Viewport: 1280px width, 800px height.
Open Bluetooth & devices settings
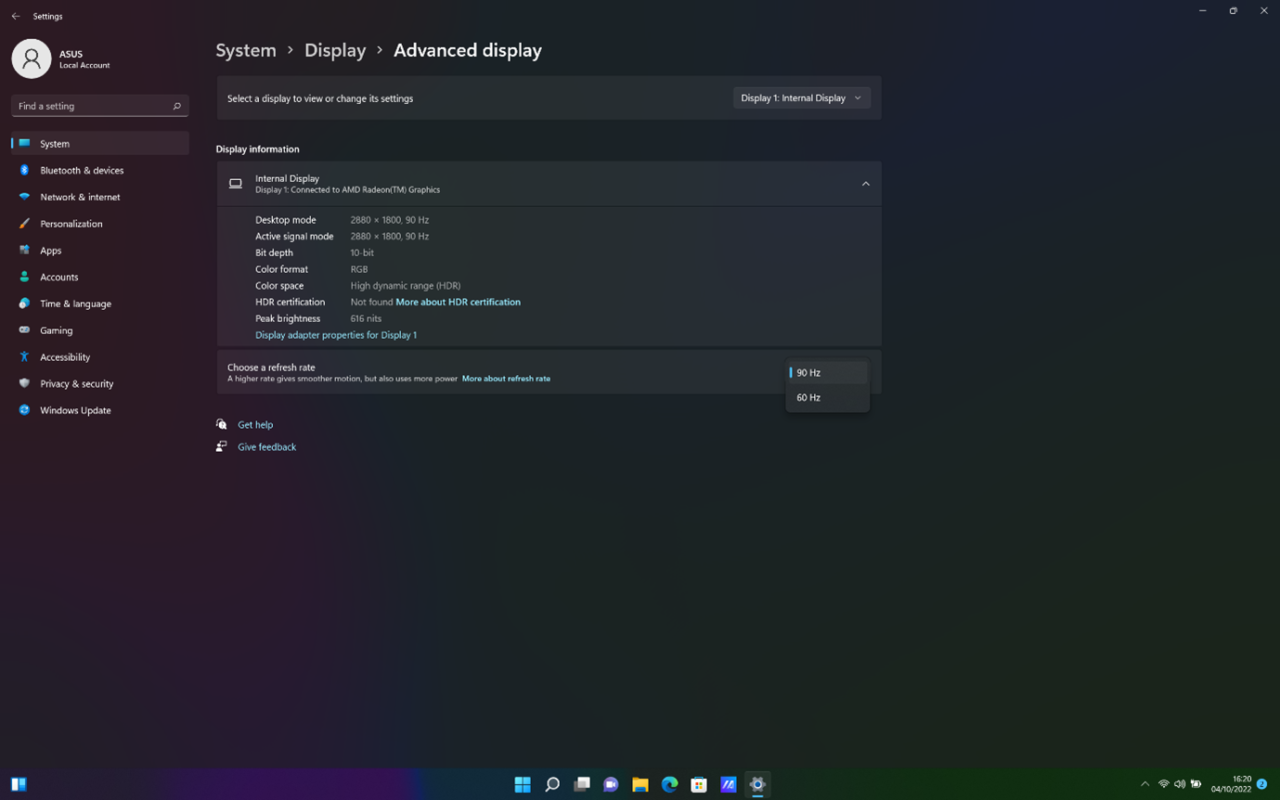(82, 171)
